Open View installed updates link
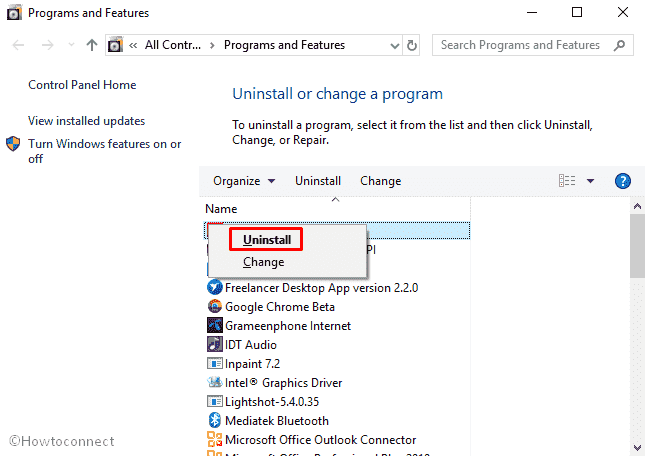 [x=86, y=121]
